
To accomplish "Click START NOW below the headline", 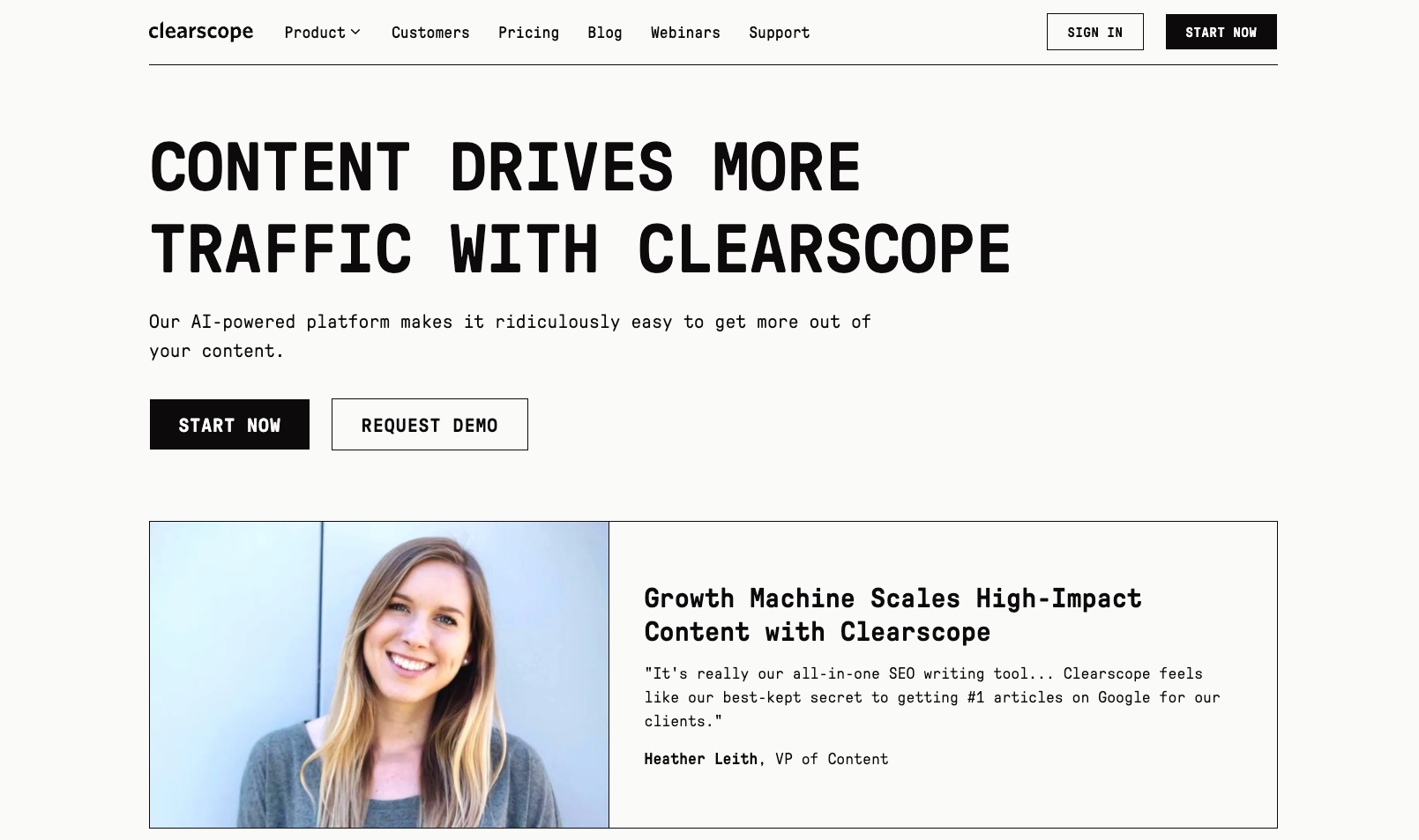I will [229, 425].
